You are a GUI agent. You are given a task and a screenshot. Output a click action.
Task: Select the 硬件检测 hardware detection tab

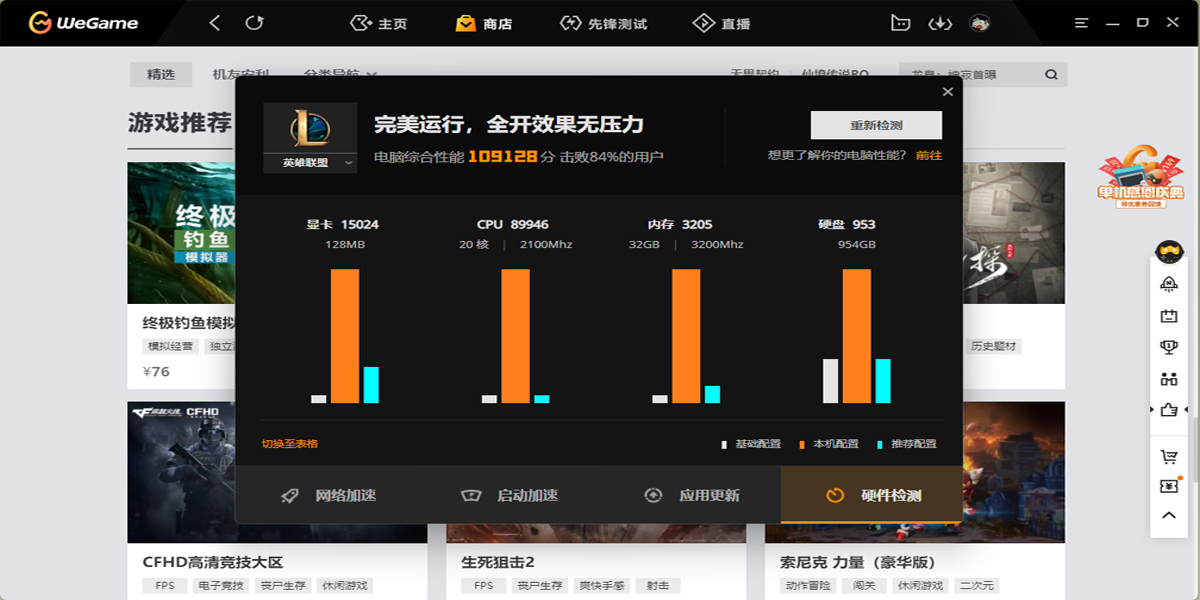[x=871, y=495]
